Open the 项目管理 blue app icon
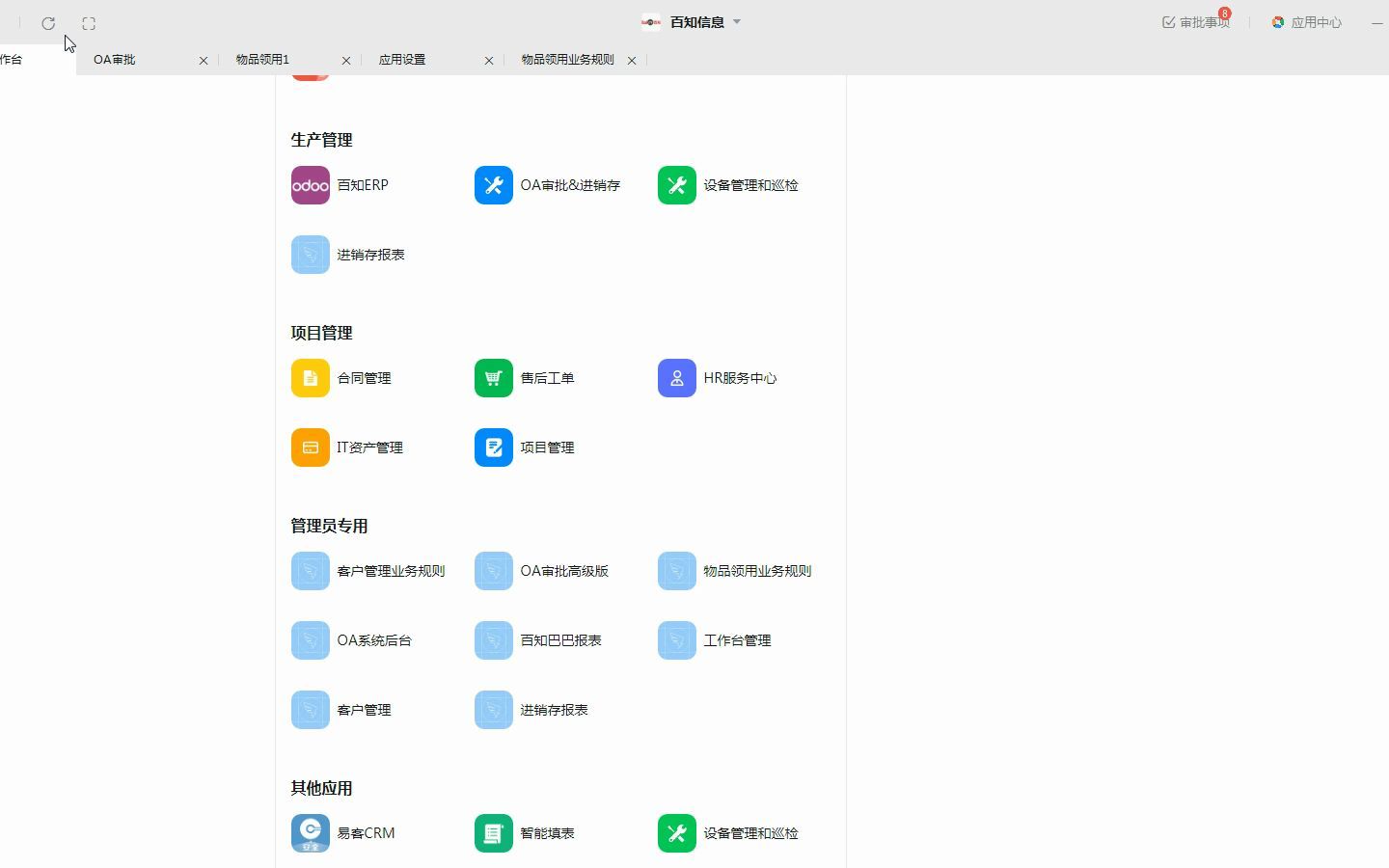The image size is (1389, 868). click(x=494, y=448)
